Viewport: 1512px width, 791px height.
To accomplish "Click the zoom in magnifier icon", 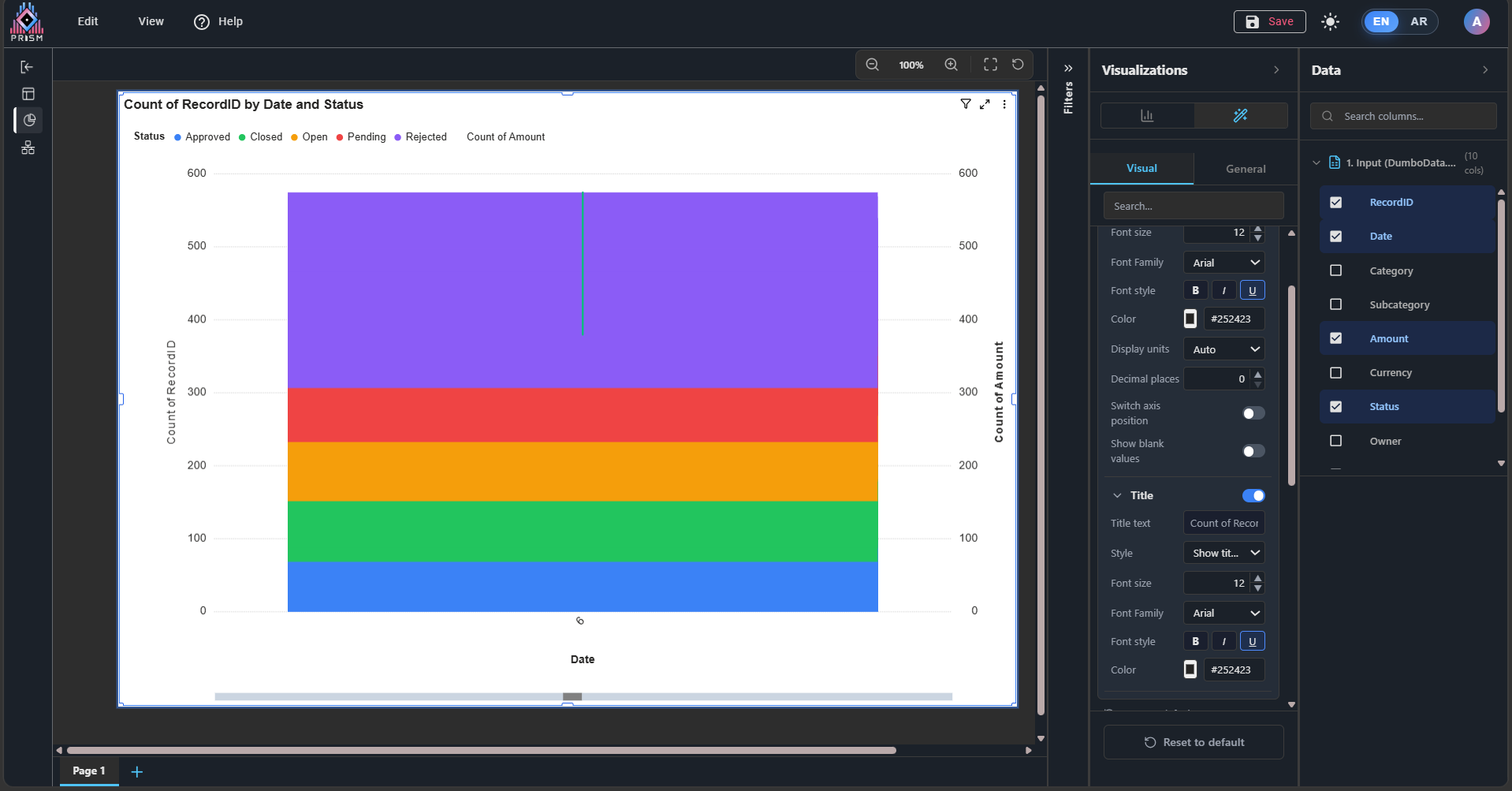I will 952,65.
